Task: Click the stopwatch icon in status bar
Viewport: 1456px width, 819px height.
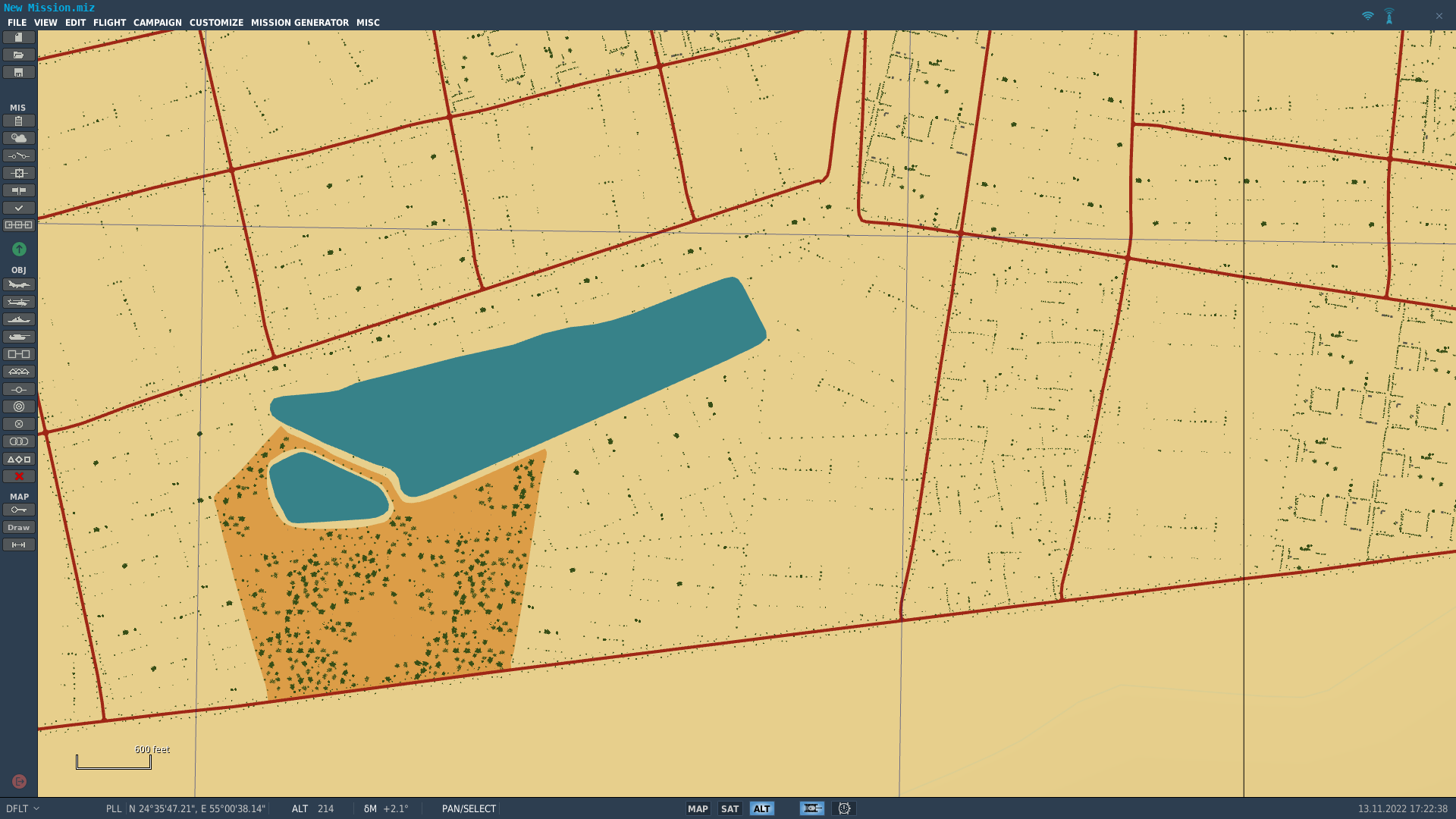Action: 844,809
